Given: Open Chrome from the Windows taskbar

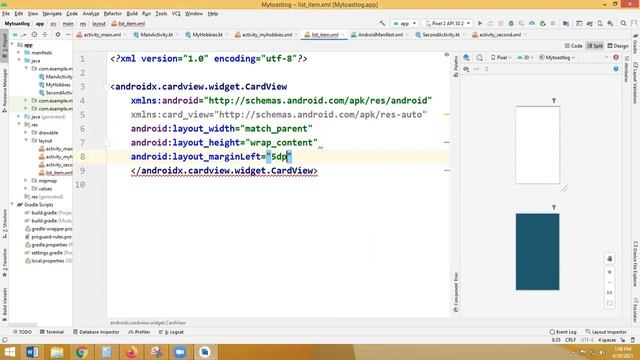Looking at the screenshot, I should pyautogui.click(x=82, y=352).
